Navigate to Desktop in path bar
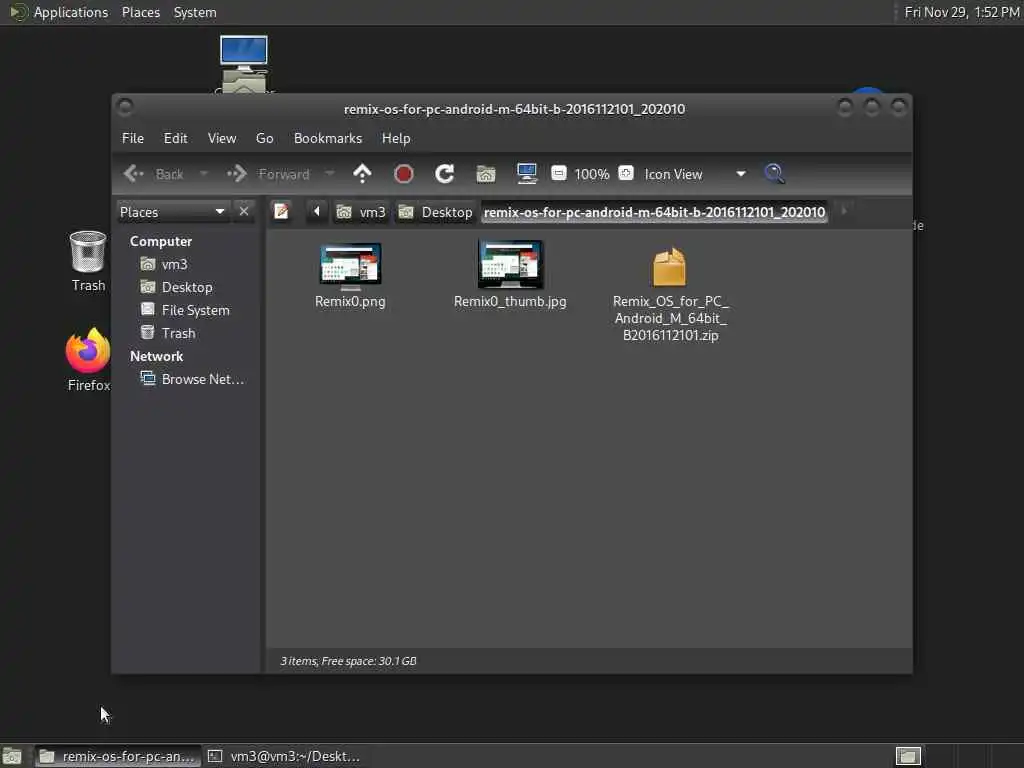Image resolution: width=1024 pixels, height=768 pixels. pyautogui.click(x=436, y=212)
